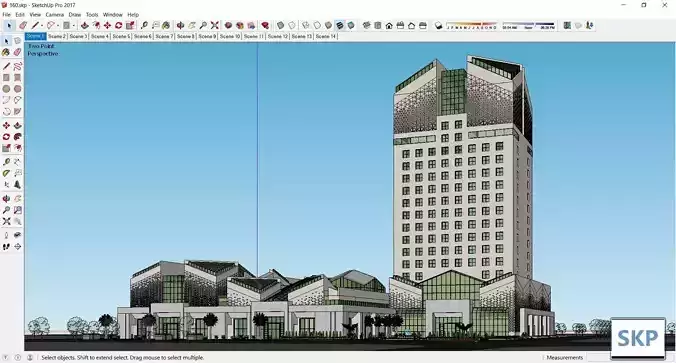This screenshot has width=676, height=363.
Task: Switch to Scene 2 tab
Action: coord(57,36)
